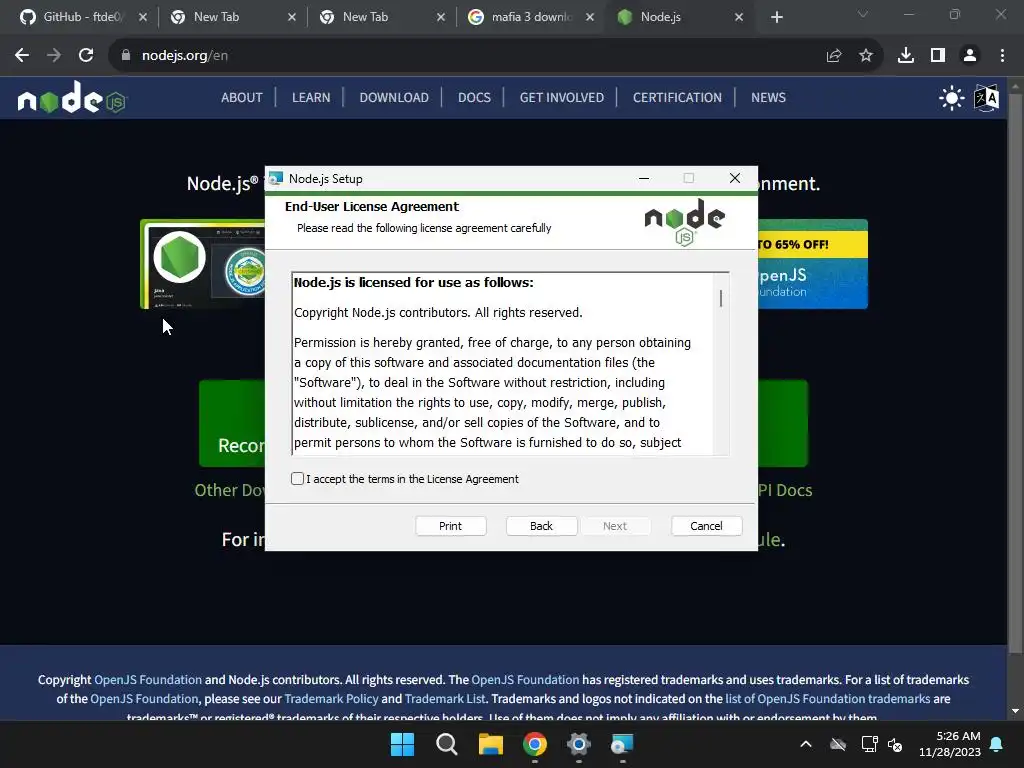
Task: Reload the nodejs.org page
Action: (86, 56)
